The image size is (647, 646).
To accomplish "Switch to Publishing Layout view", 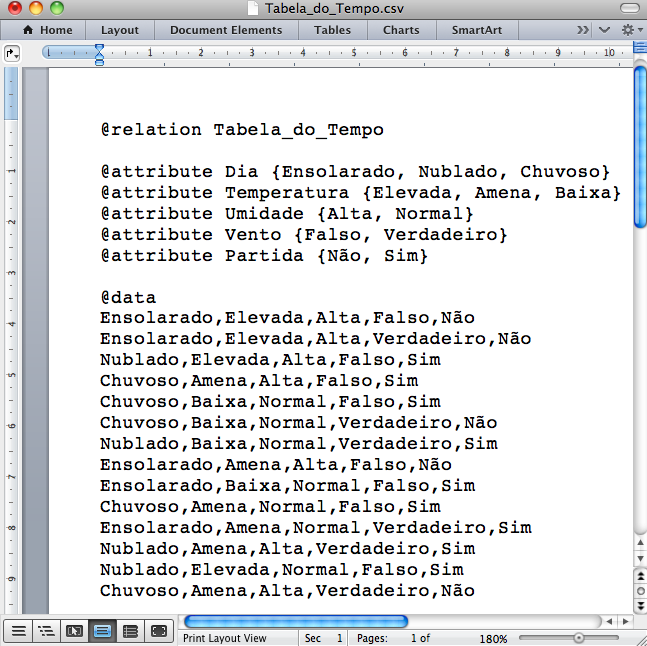I will coord(74,631).
